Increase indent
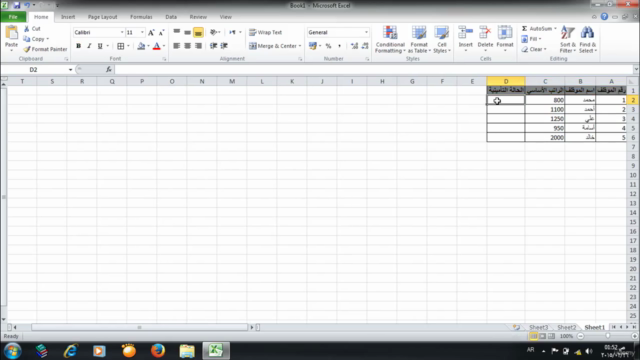 (224, 46)
